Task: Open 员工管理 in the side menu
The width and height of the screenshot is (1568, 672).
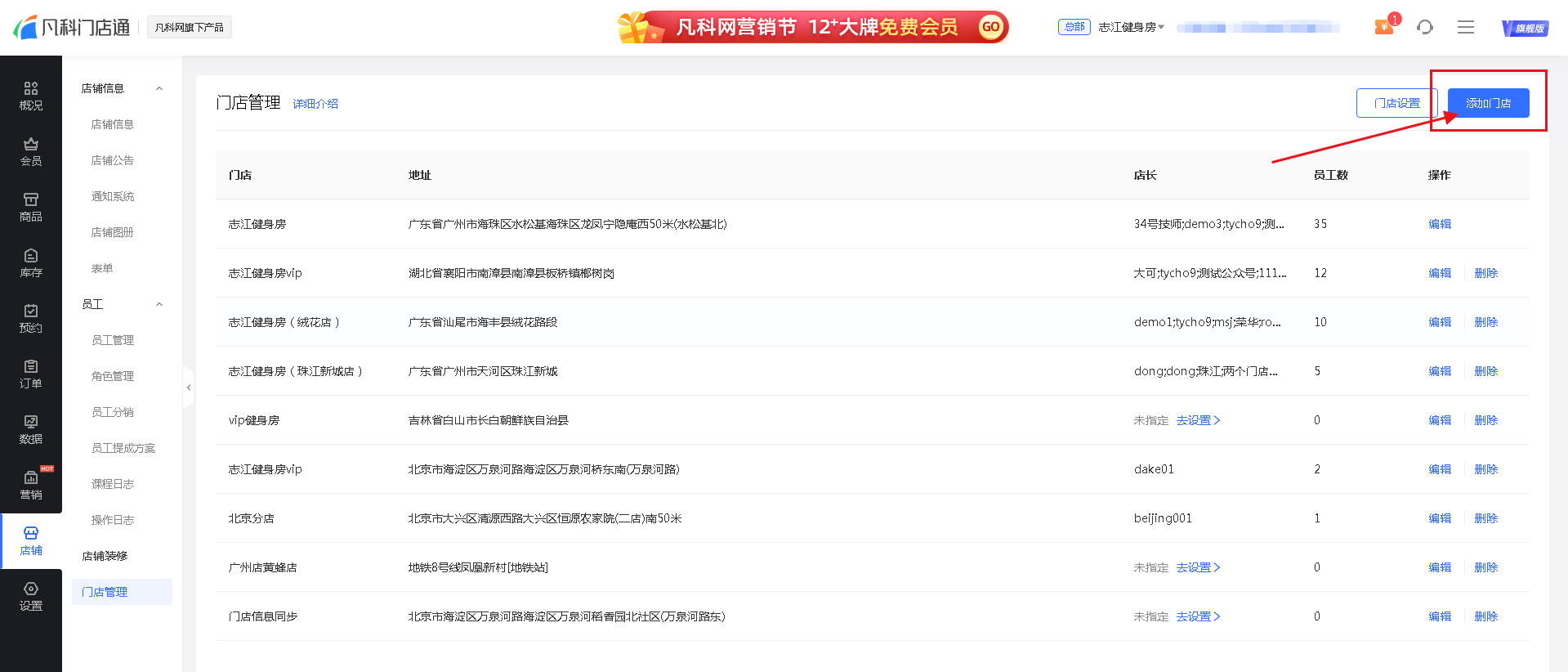Action: click(113, 340)
